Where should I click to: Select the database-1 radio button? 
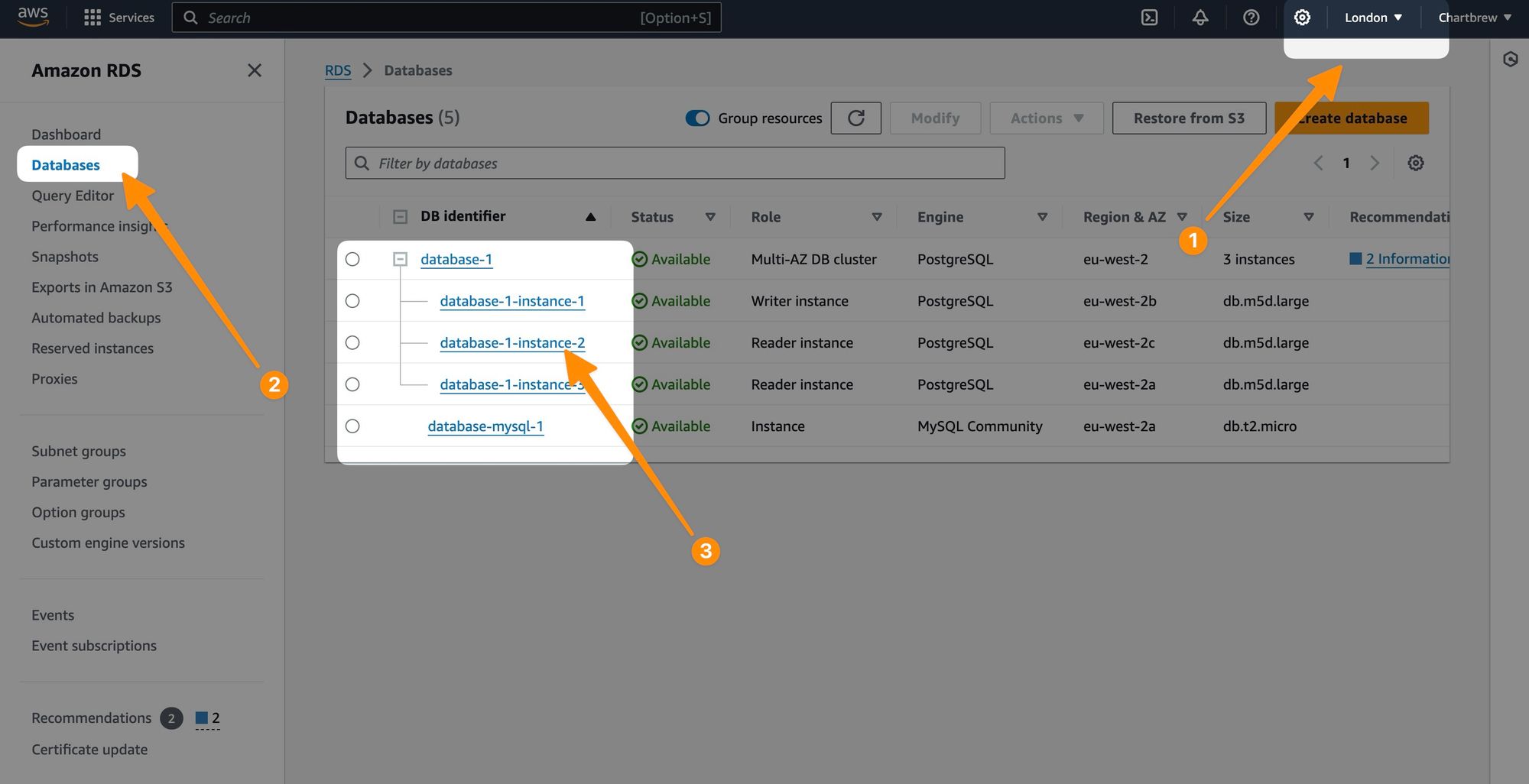click(x=352, y=259)
